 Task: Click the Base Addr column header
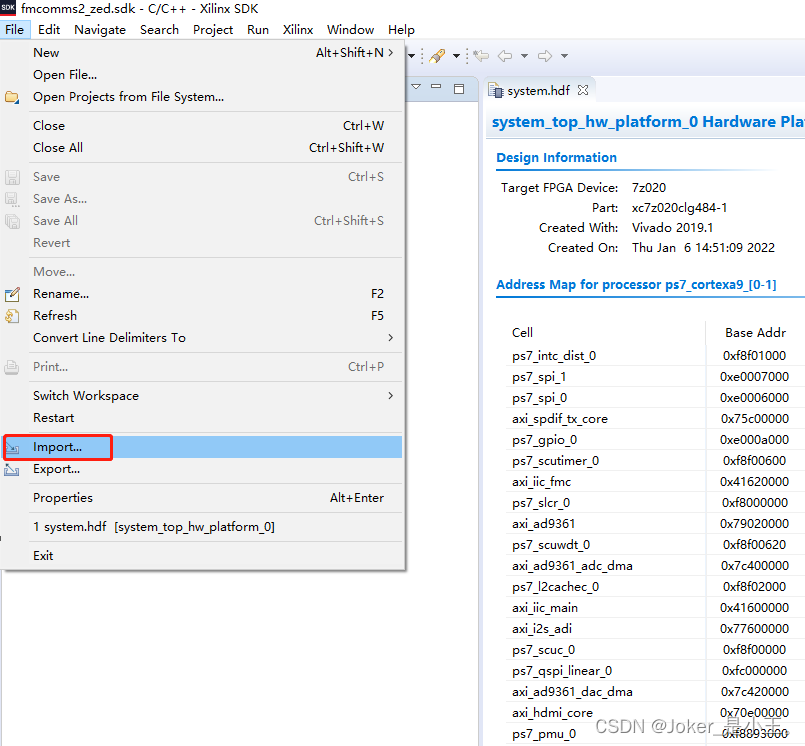pyautogui.click(x=755, y=333)
